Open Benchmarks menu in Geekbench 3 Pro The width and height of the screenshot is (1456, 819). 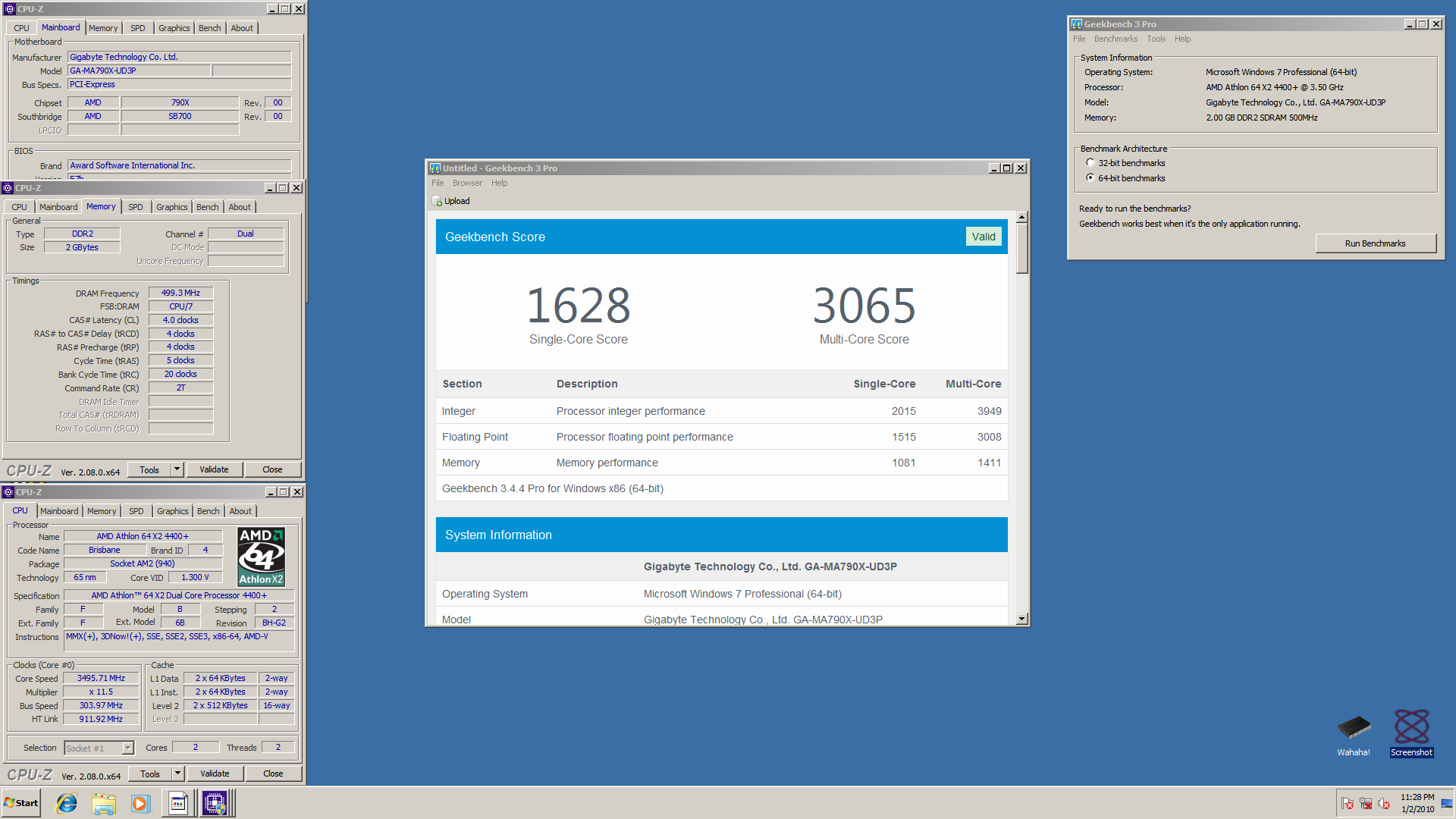tap(1116, 39)
